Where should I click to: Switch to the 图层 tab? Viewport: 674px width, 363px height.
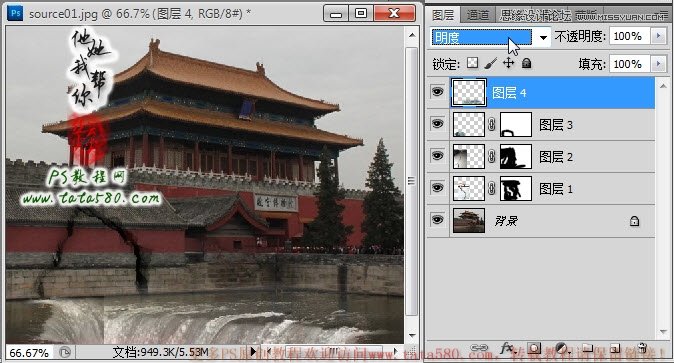443,15
